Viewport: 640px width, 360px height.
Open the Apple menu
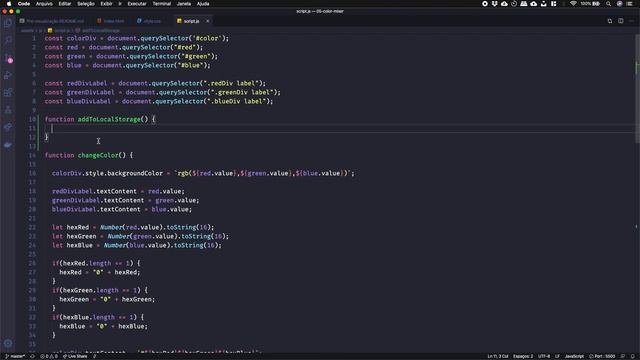pos(9,4)
